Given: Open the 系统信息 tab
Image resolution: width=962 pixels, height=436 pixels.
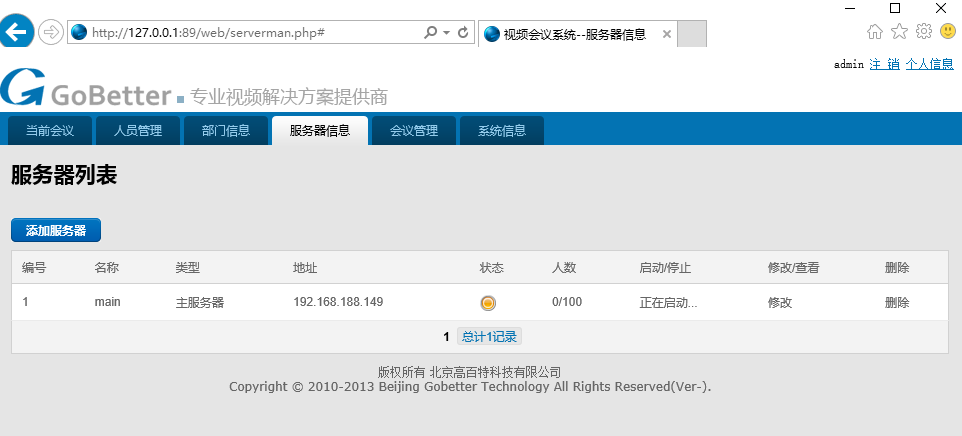Looking at the screenshot, I should 502,131.
